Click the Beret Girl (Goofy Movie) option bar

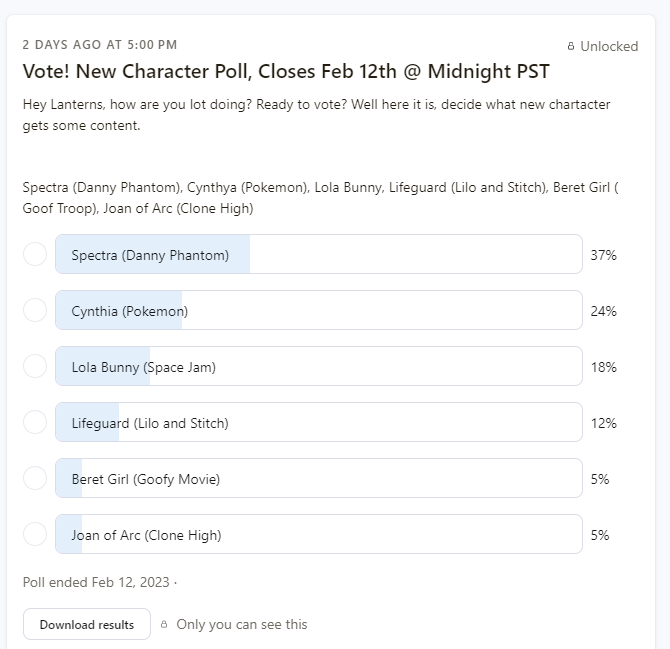coord(319,478)
